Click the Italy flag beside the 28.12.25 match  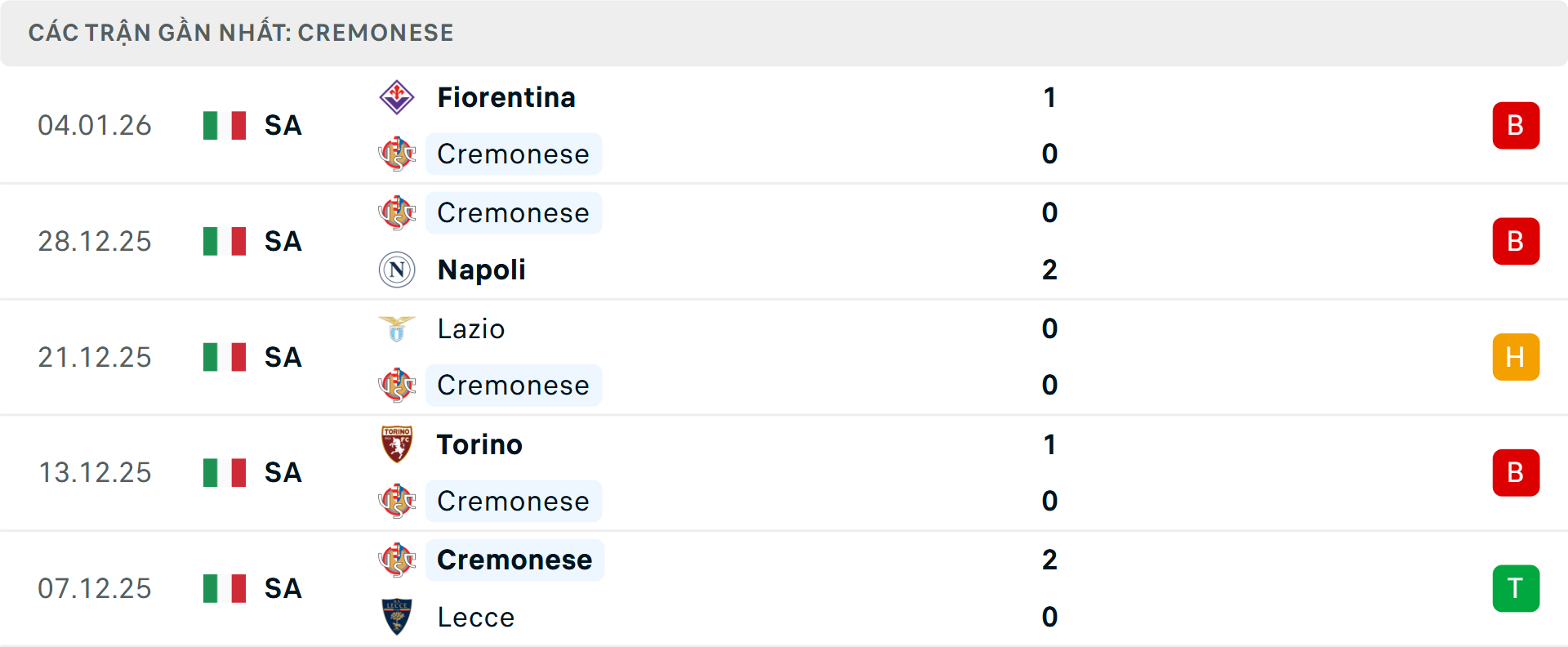pyautogui.click(x=225, y=241)
